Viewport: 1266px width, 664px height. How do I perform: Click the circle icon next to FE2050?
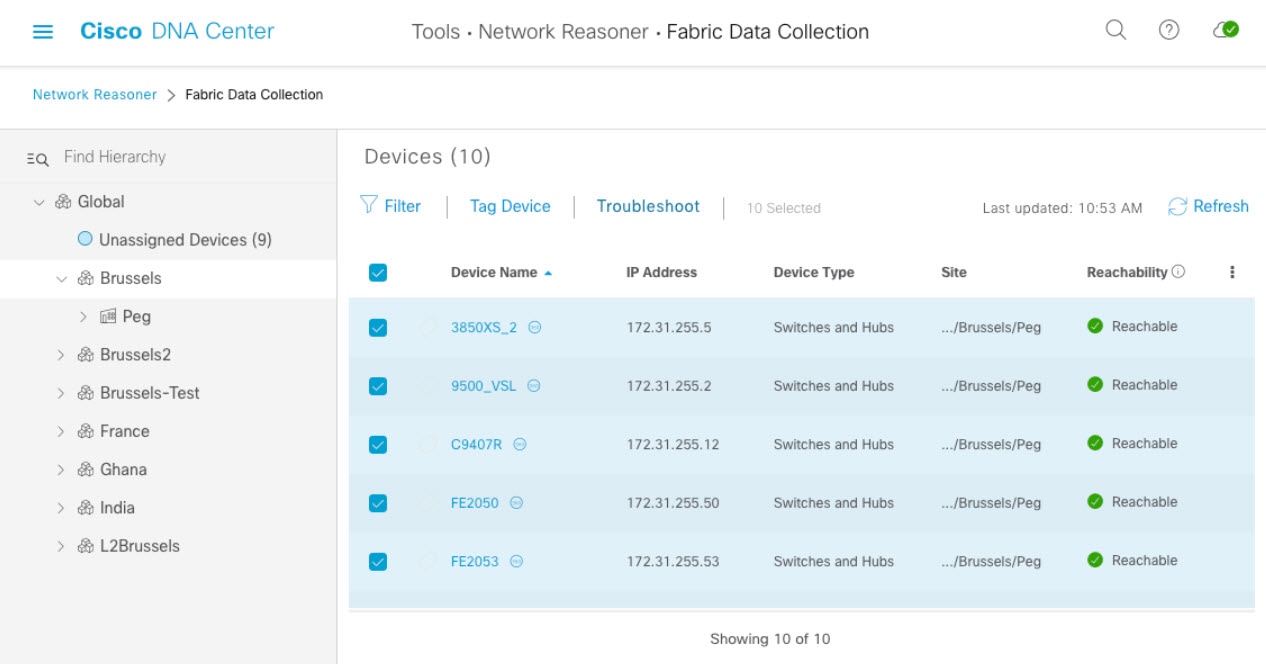pyautogui.click(x=516, y=503)
